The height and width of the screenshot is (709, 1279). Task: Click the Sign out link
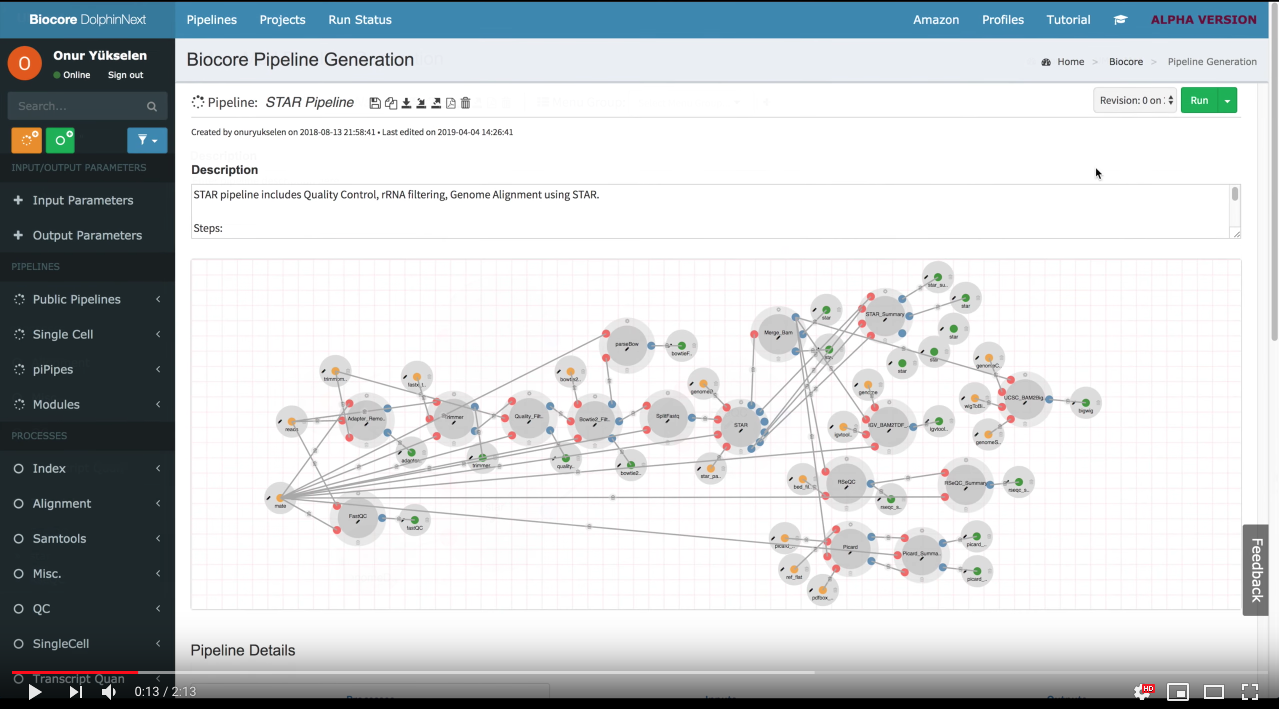coord(125,75)
